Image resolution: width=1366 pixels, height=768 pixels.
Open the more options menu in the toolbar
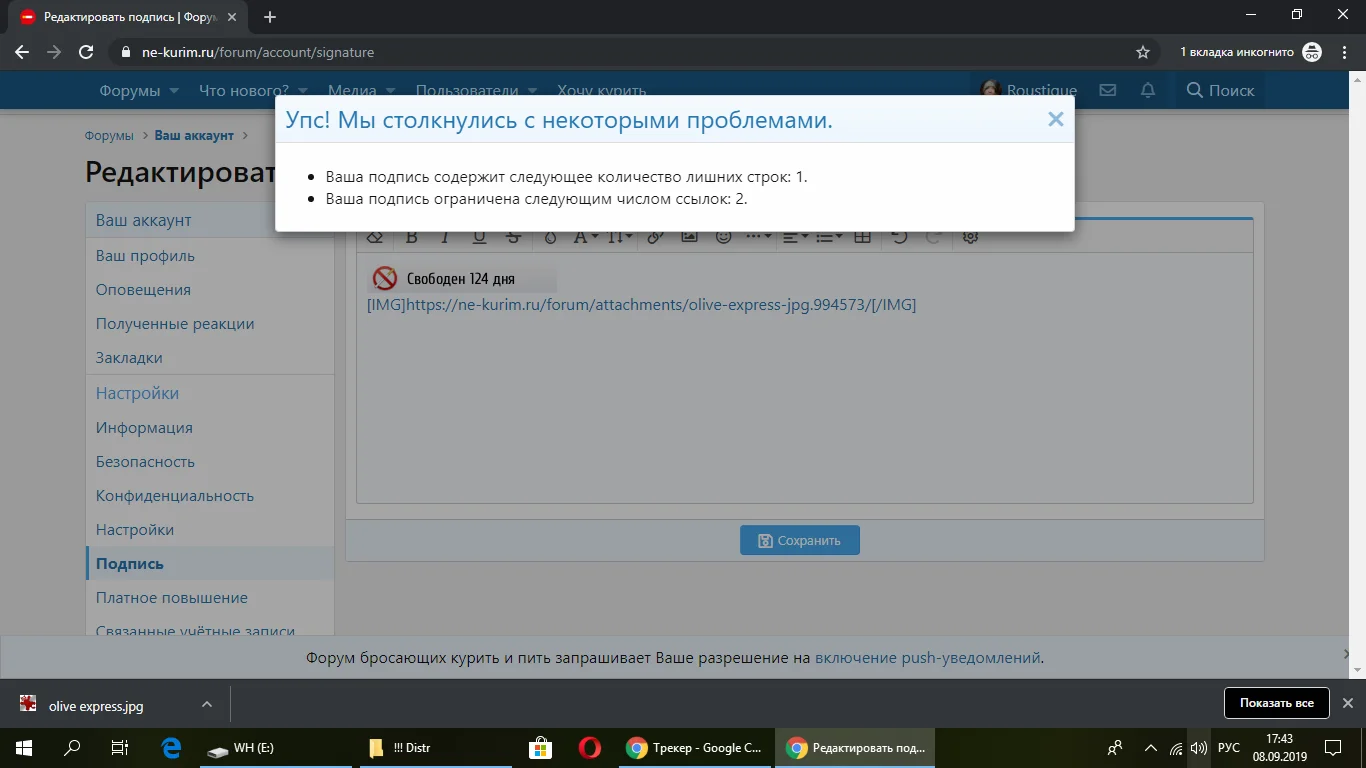pos(757,237)
